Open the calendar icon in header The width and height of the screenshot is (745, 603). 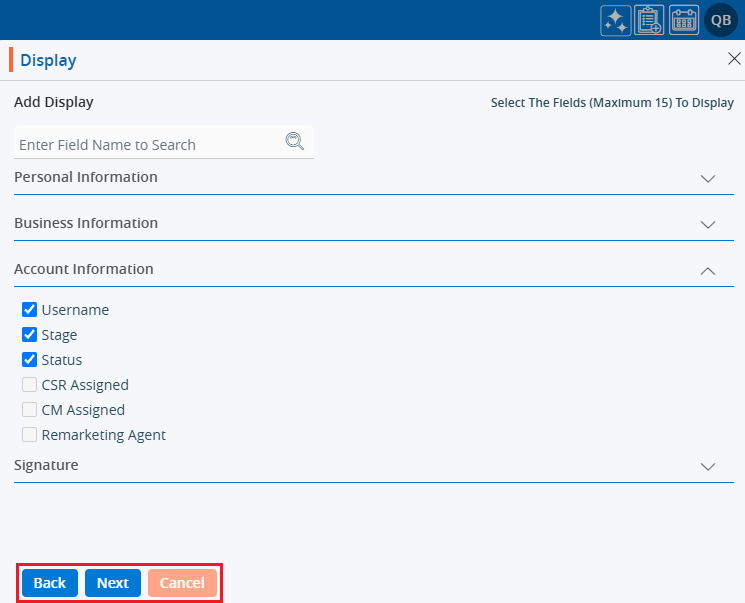684,20
